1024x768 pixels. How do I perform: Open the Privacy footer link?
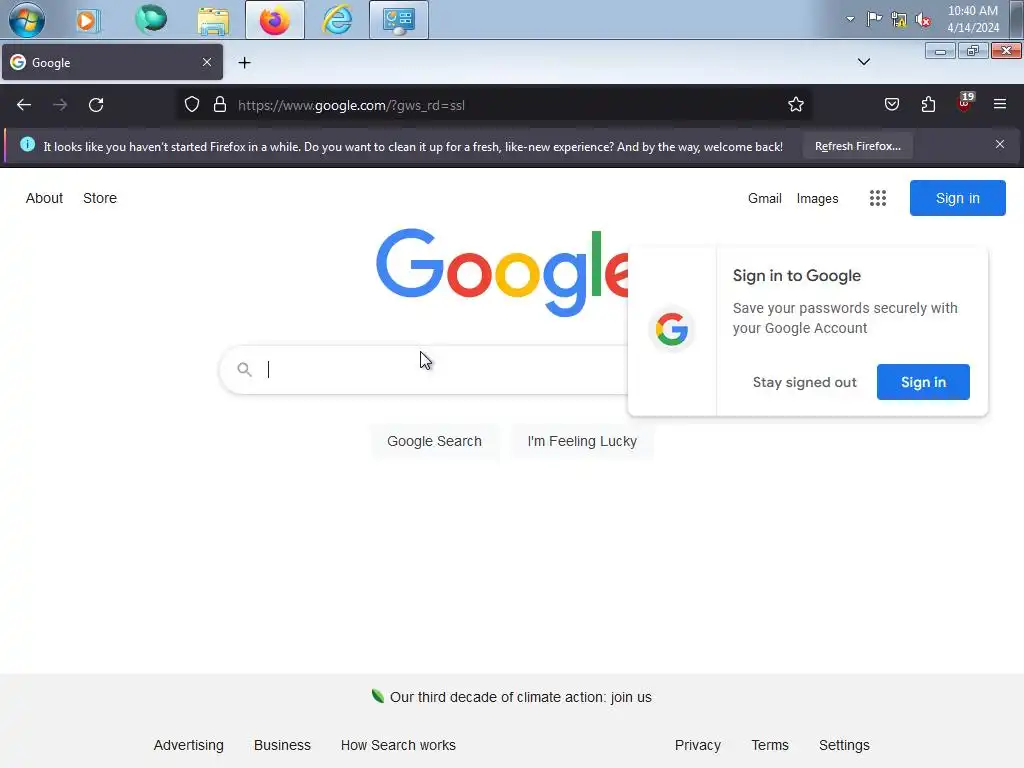(x=697, y=745)
